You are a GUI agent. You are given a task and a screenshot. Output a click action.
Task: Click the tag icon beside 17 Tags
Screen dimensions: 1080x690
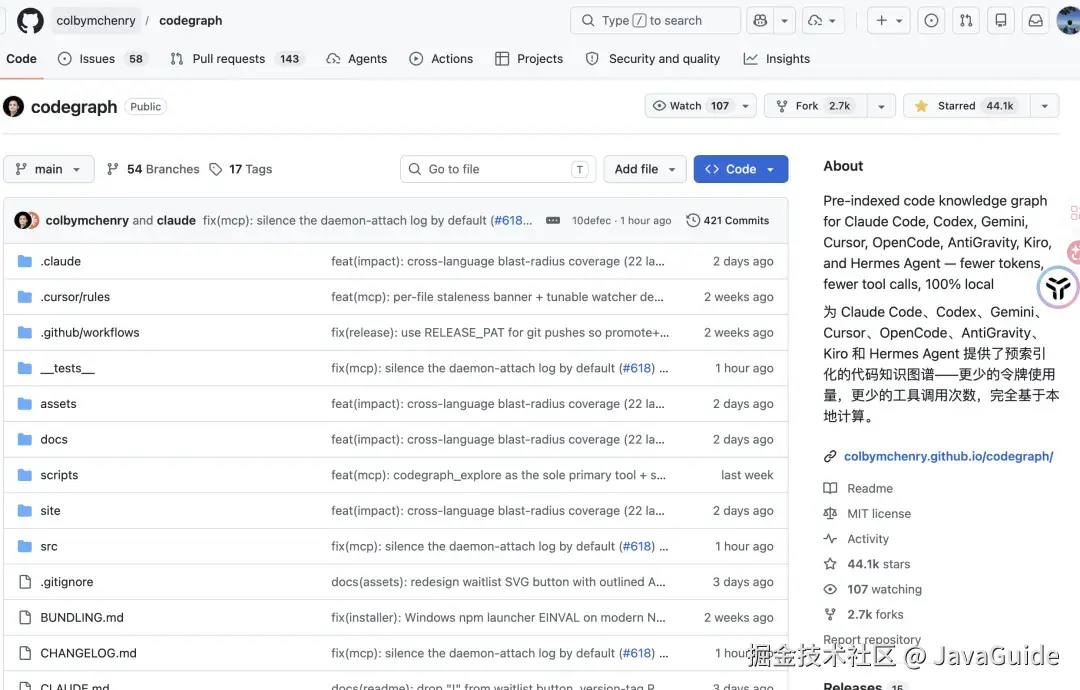(x=216, y=169)
